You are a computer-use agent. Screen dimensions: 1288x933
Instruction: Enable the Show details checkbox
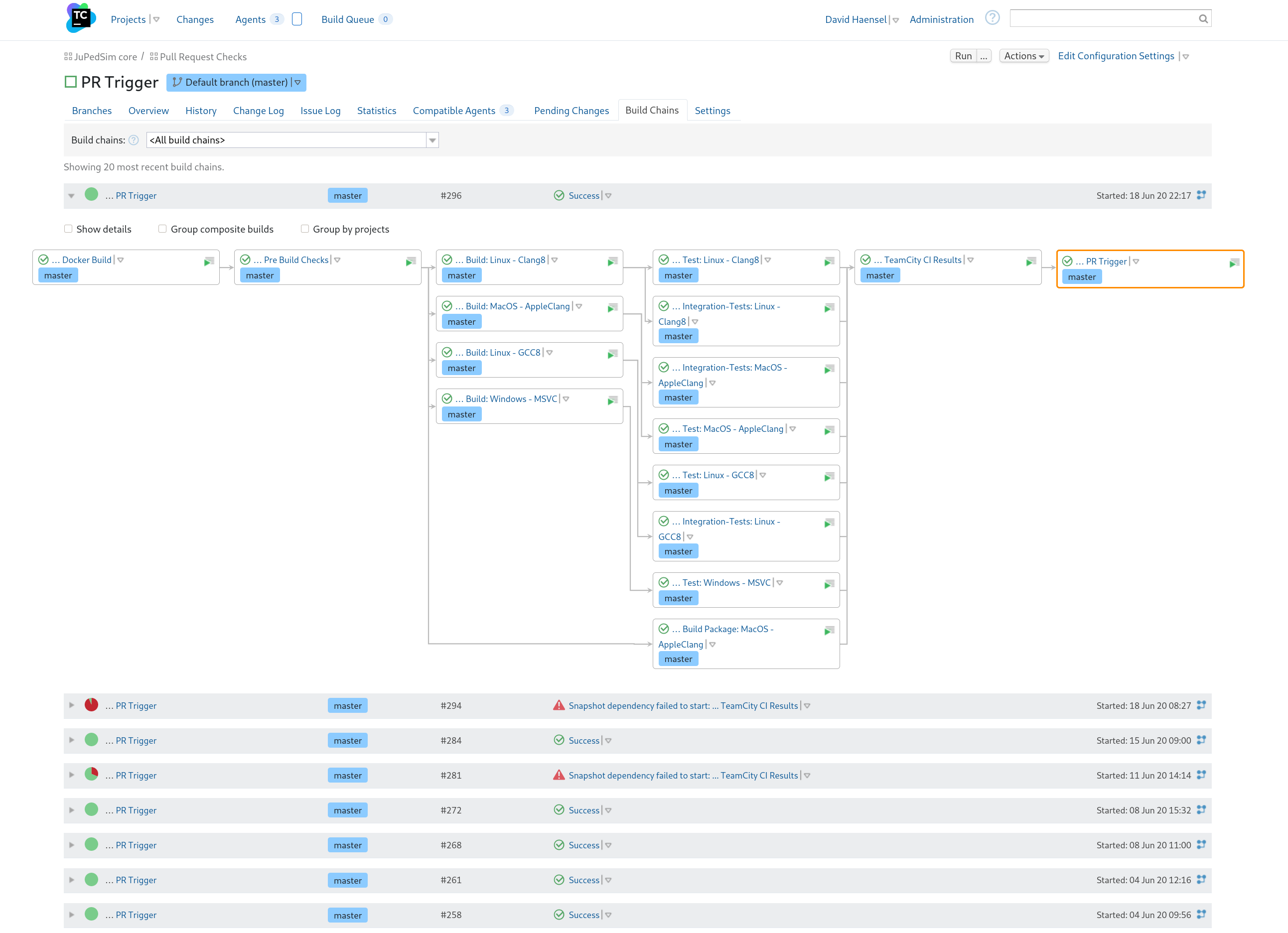[x=68, y=229]
